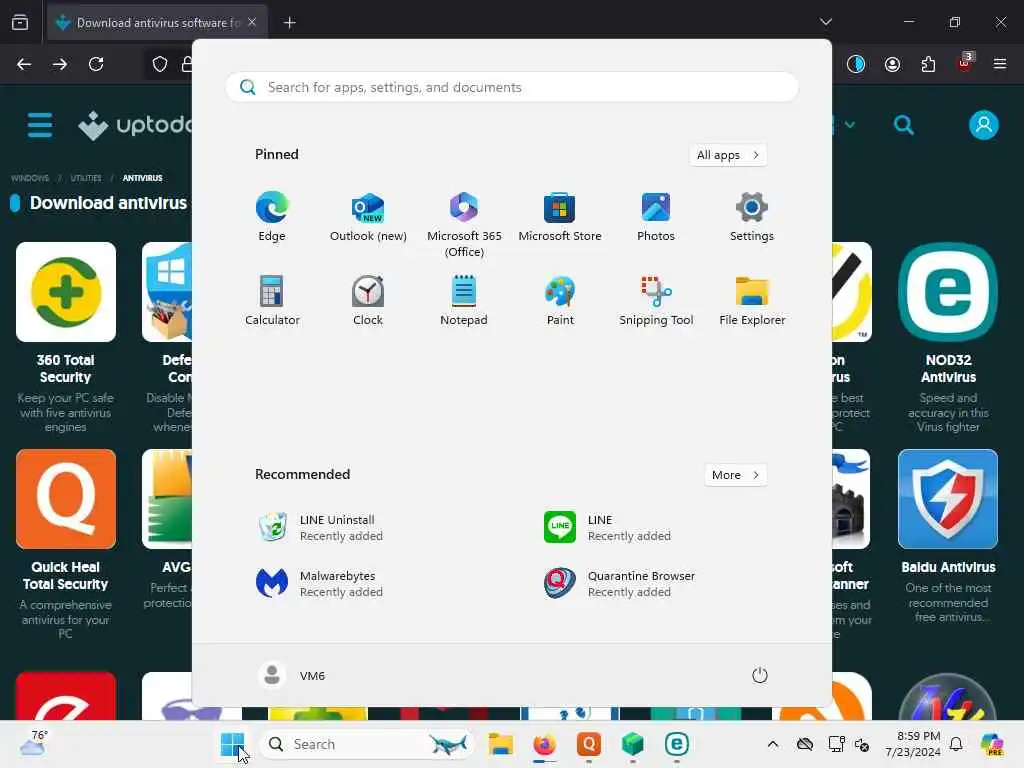Screen dimensions: 1024x768
Task: Click the power button in Start menu
Action: tap(759, 675)
